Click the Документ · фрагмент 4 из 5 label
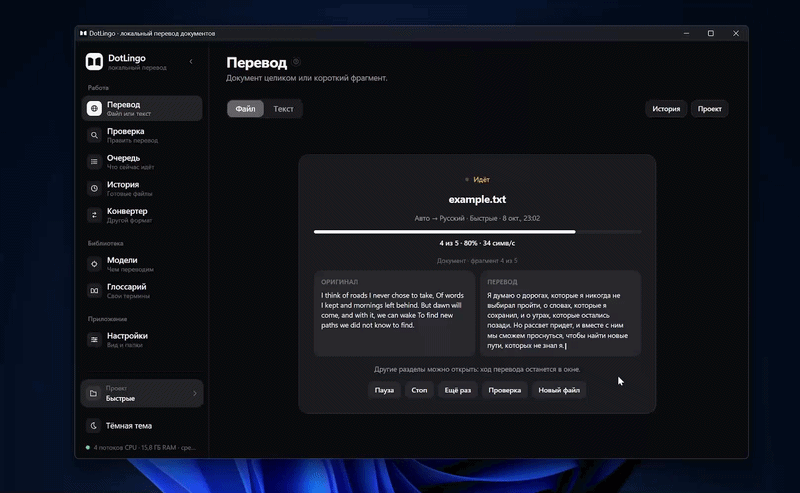Viewport: 800px width, 493px height. [x=477, y=261]
